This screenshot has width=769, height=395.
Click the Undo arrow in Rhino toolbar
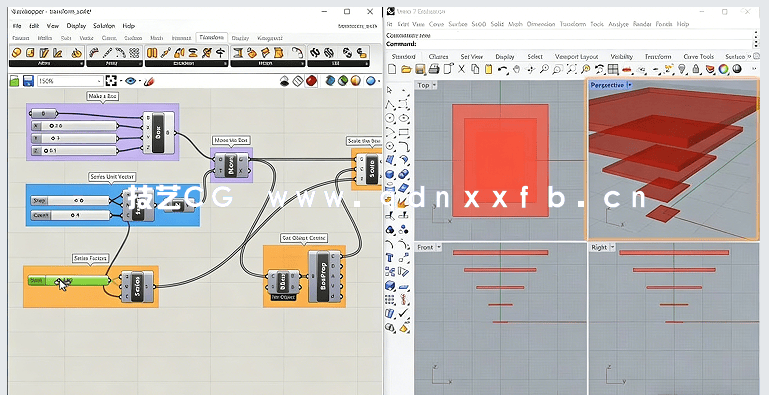[x=503, y=69]
